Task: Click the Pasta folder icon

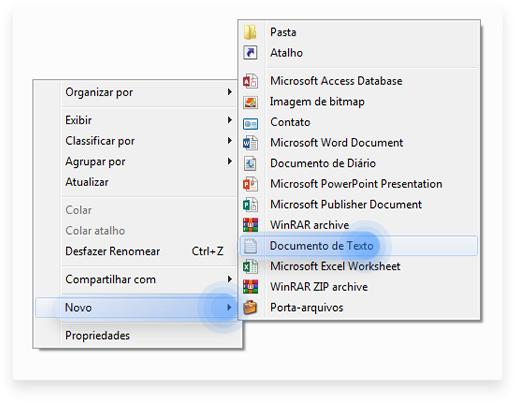Action: [250, 32]
